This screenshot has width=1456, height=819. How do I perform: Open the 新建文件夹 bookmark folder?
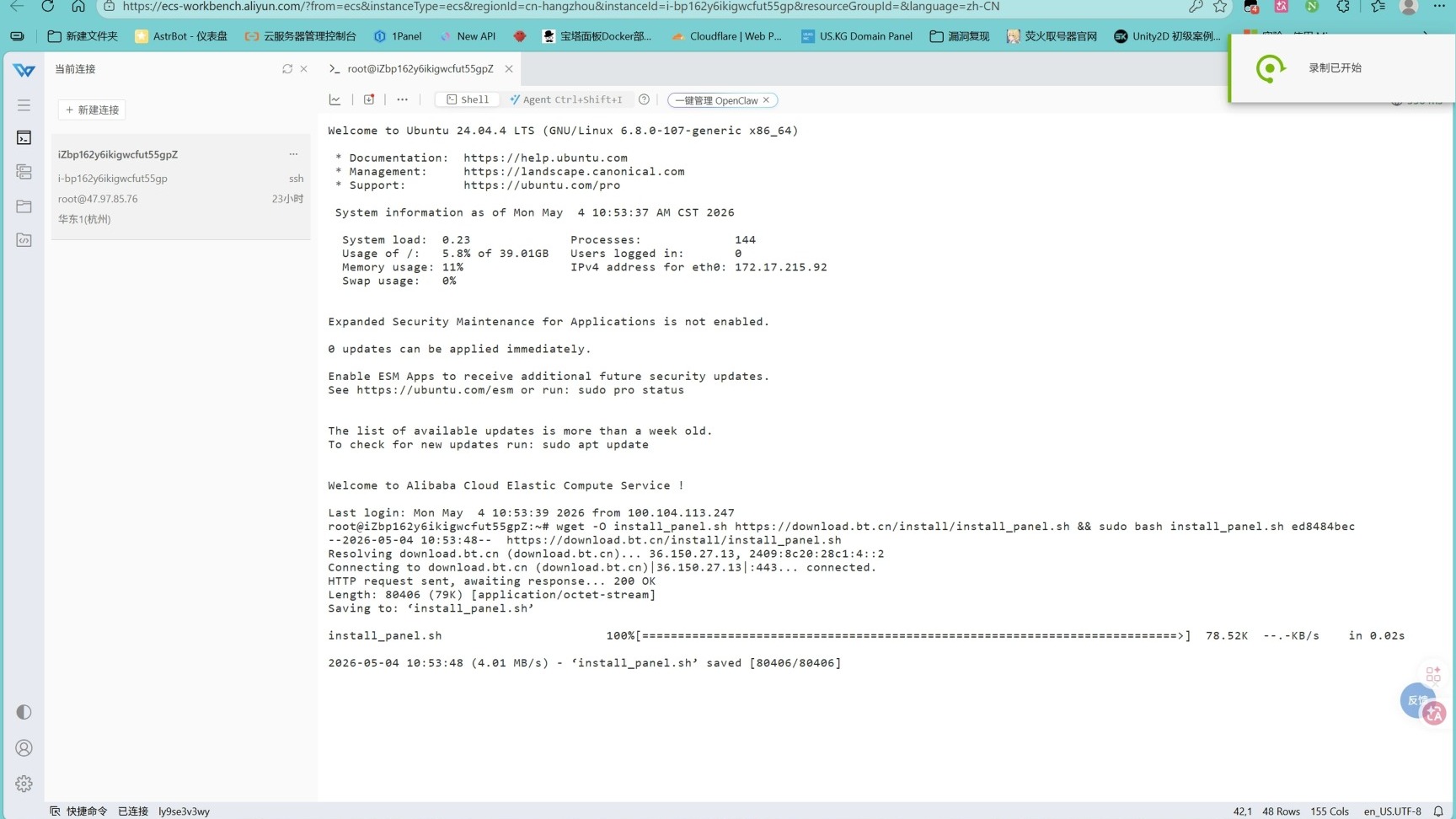pyautogui.click(x=83, y=36)
